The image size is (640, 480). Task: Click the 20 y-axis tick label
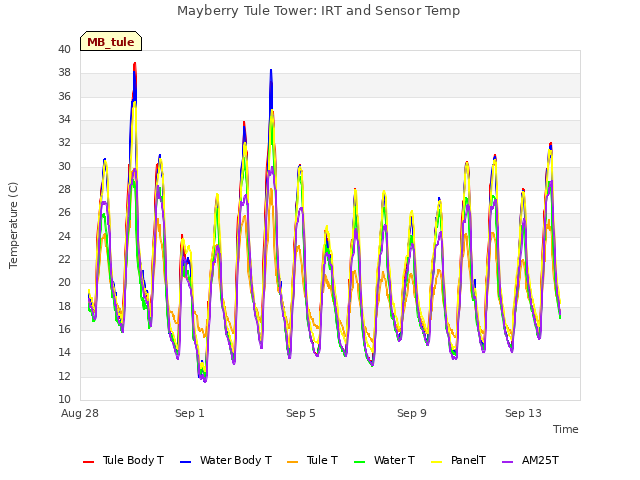tap(64, 282)
